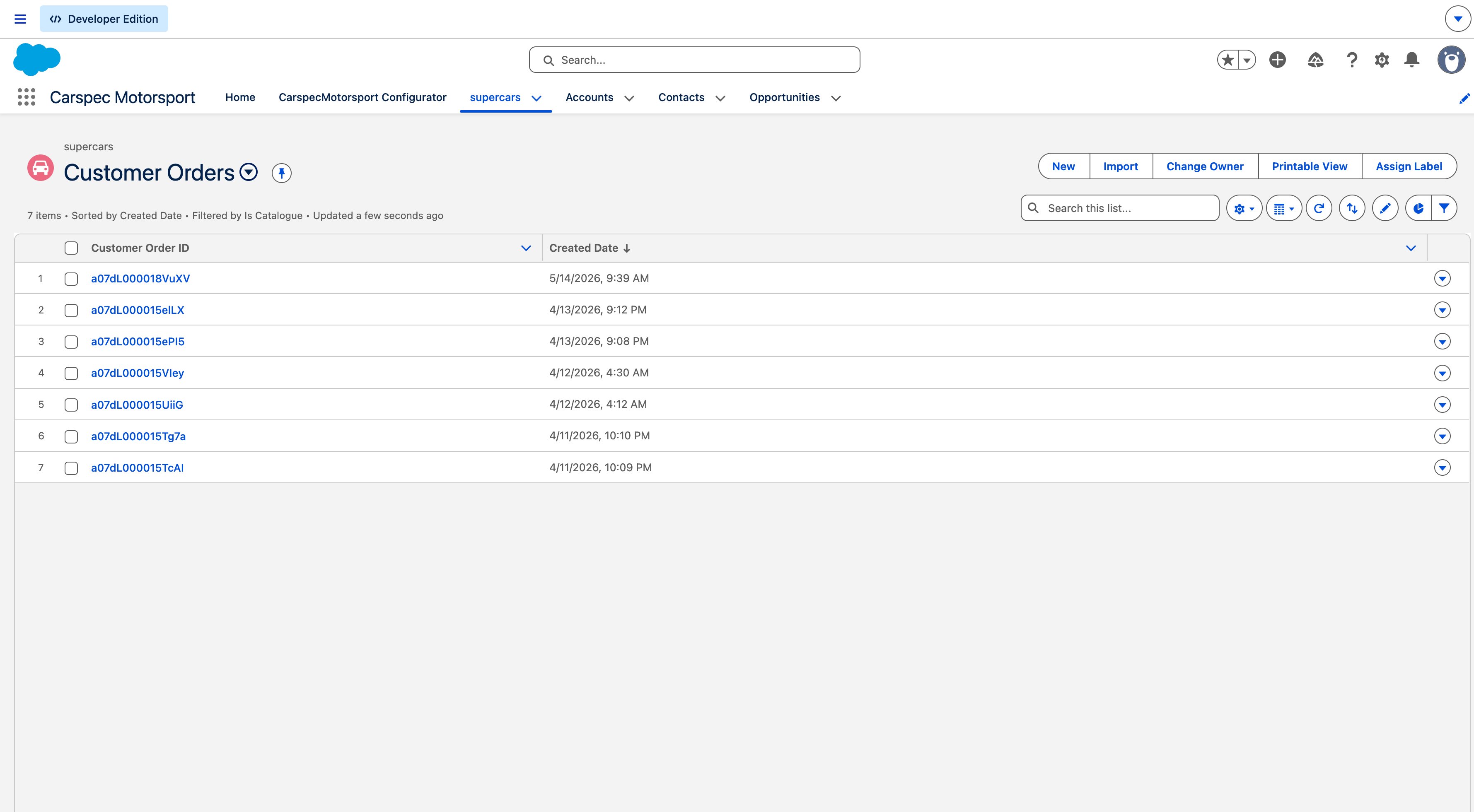Click the inline edit list pencil icon

(x=1385, y=208)
